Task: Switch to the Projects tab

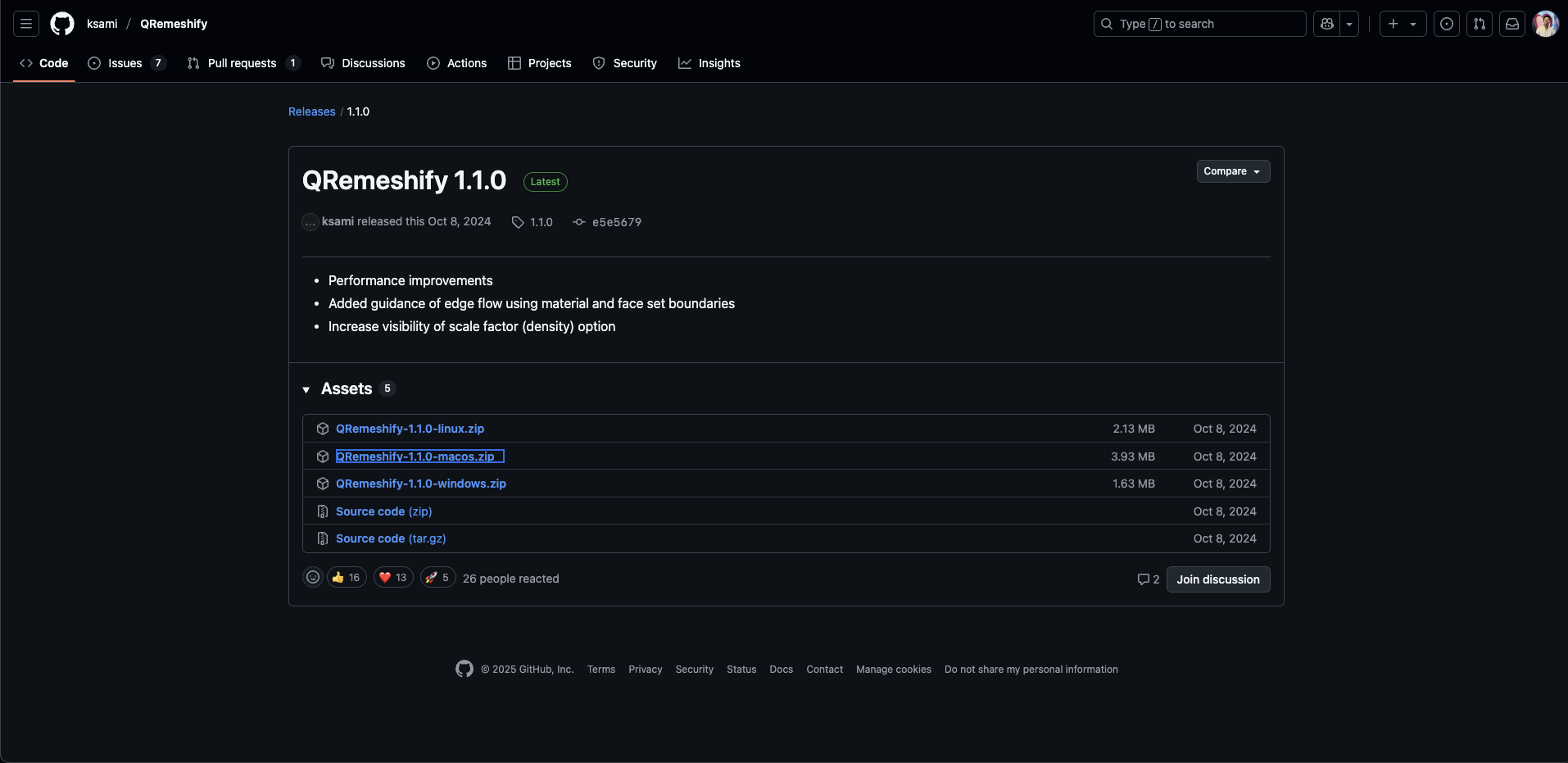Action: coord(540,63)
